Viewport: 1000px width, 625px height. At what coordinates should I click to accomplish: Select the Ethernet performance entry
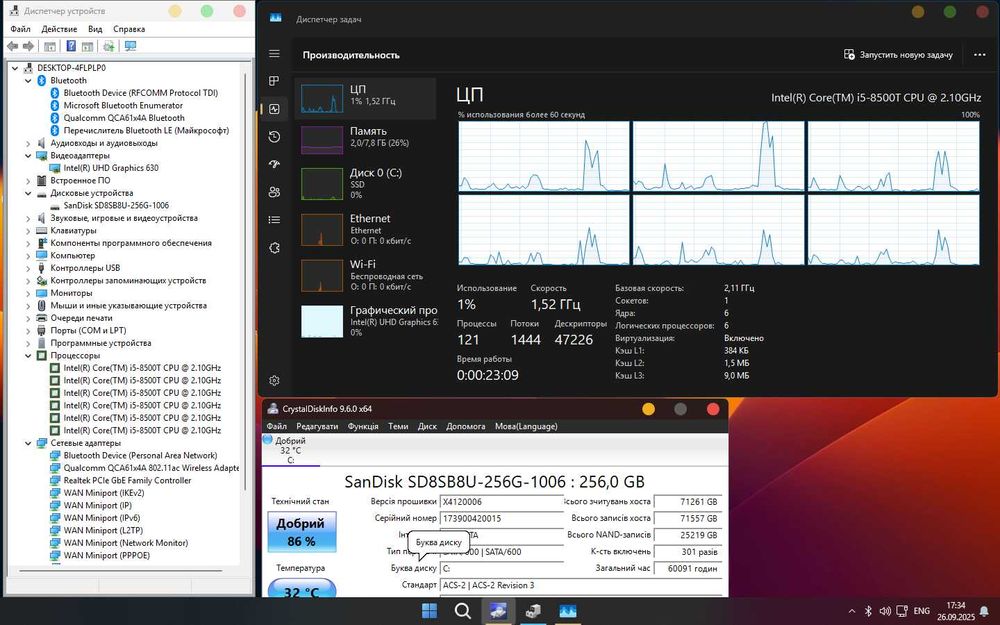366,230
